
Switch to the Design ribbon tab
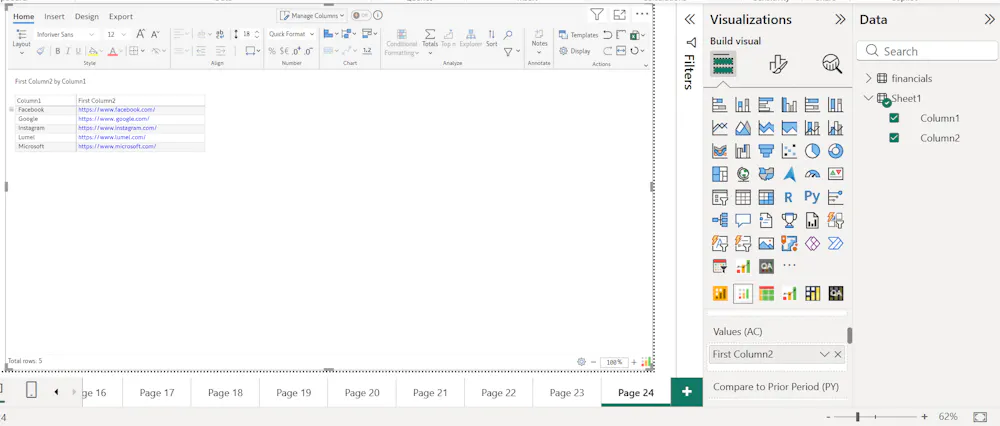pos(87,17)
